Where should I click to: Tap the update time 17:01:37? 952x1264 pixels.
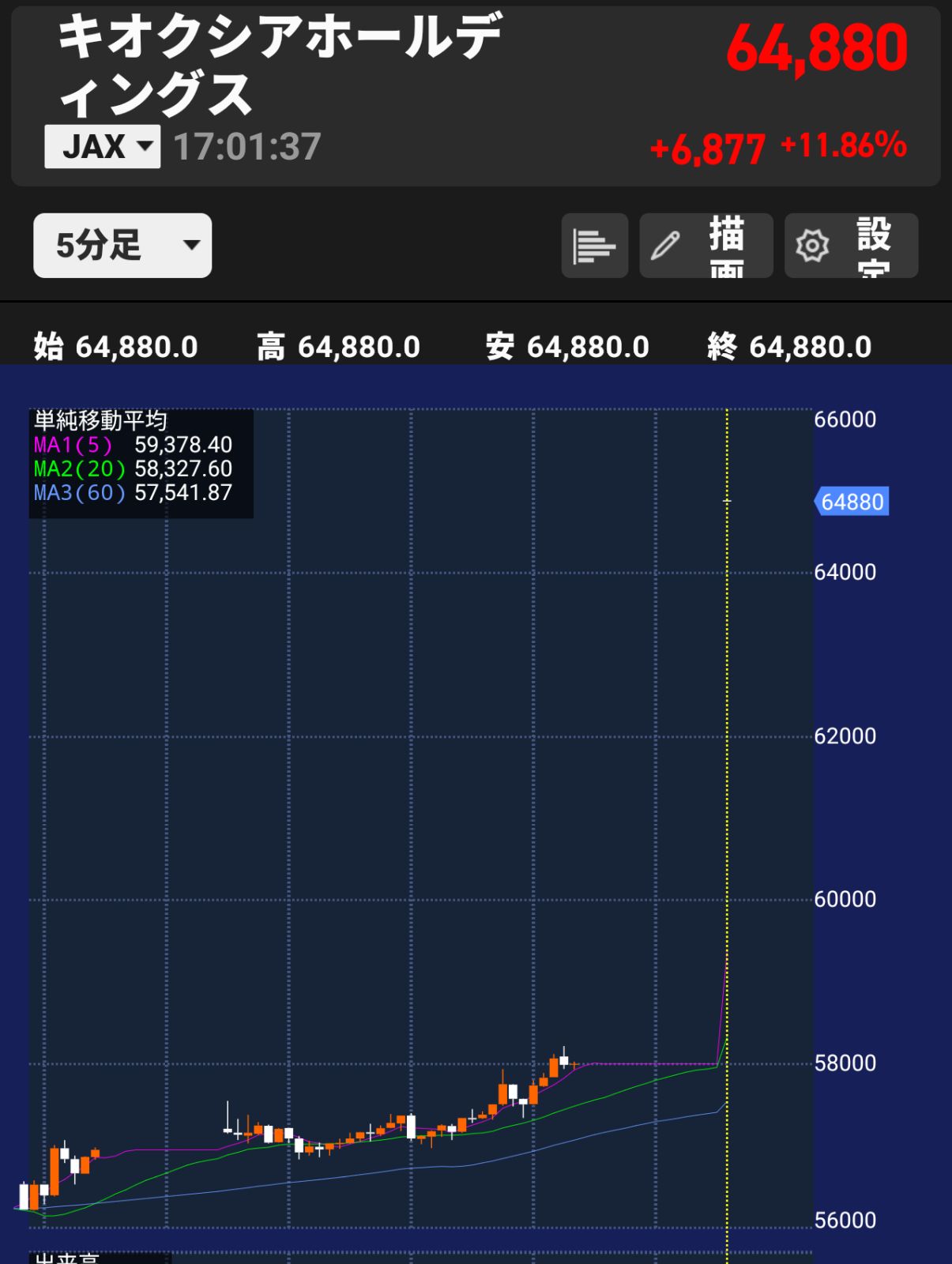(246, 147)
